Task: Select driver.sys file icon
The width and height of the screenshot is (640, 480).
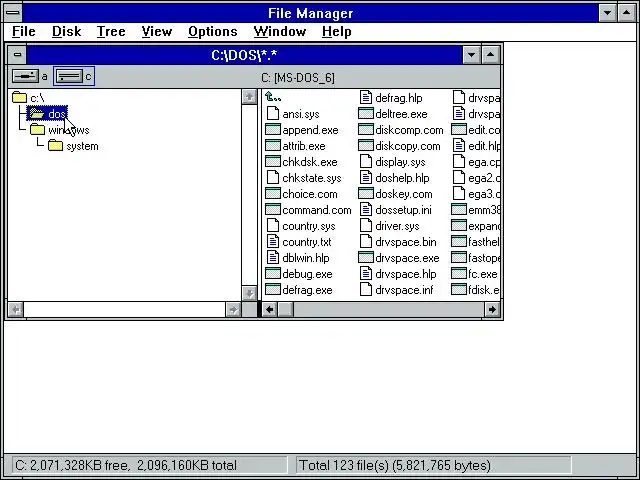Action: [x=366, y=225]
